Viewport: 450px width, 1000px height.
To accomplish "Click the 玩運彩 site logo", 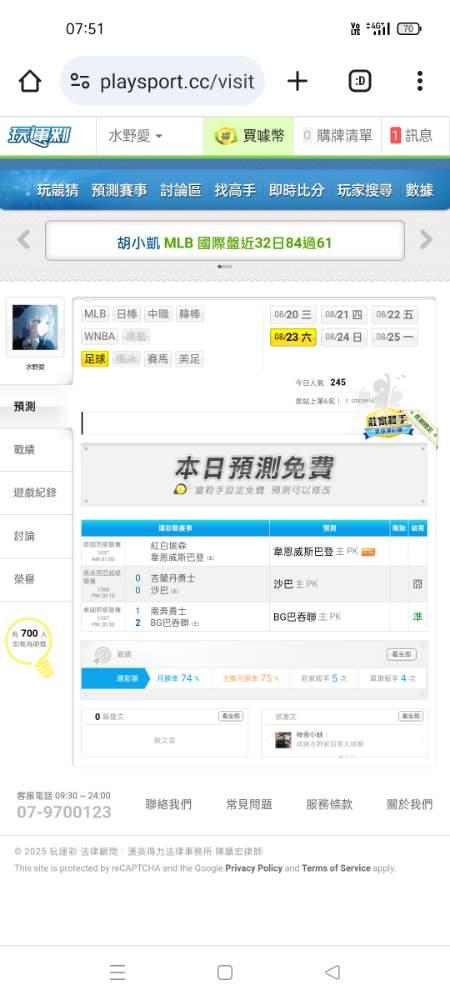I will pyautogui.click(x=39, y=136).
